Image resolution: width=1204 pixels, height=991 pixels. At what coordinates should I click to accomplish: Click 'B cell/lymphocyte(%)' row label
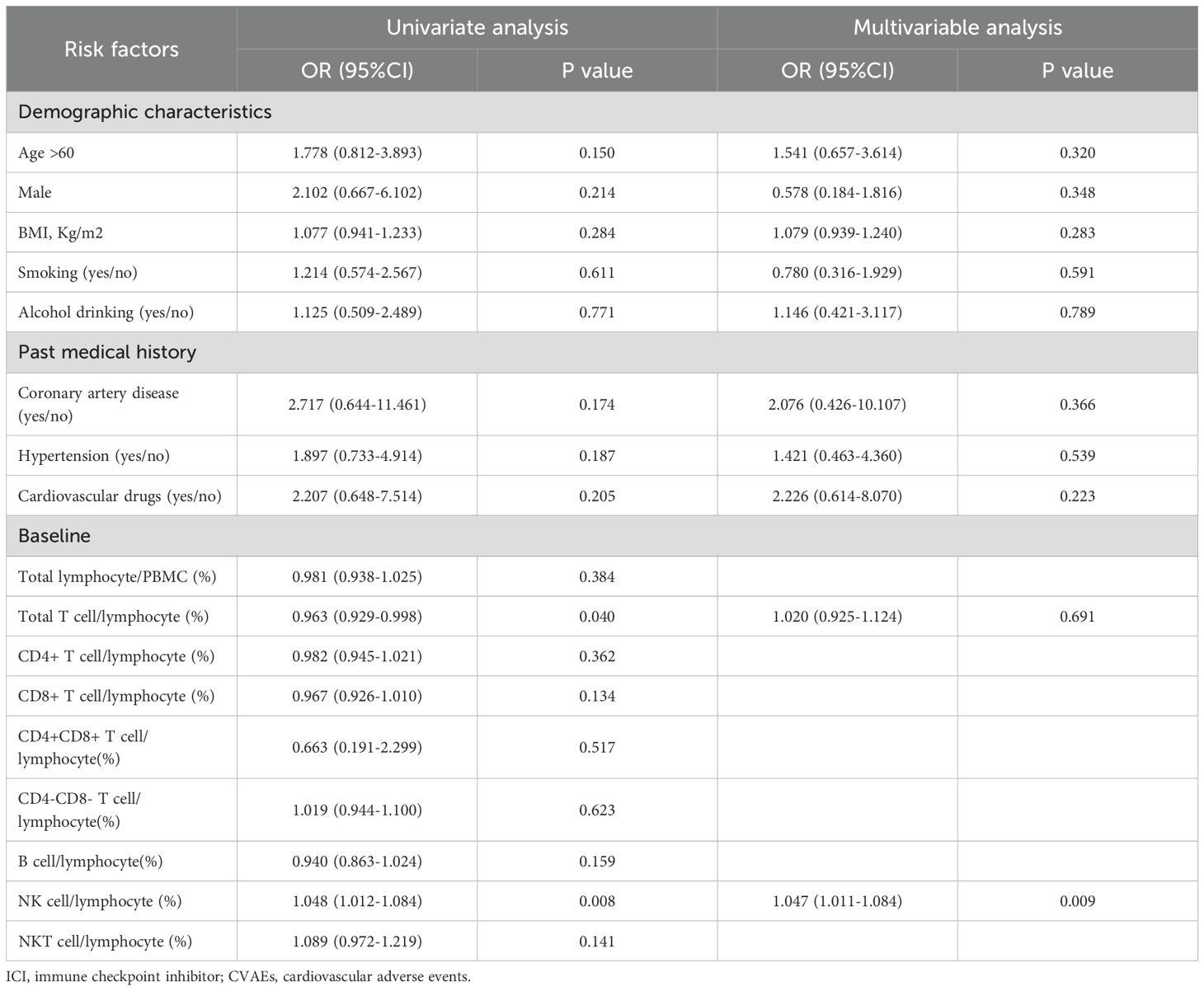tap(91, 861)
